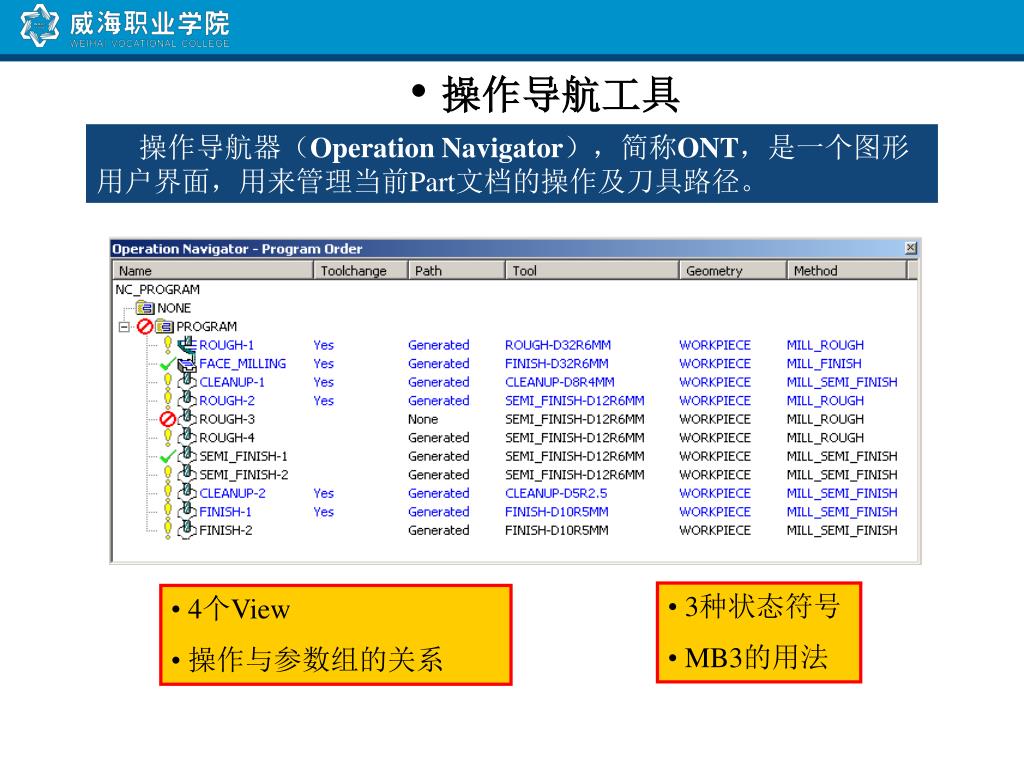Click the exclamation status beside CLEANUP-1
Viewport: 1024px width, 768px height.
point(168,381)
